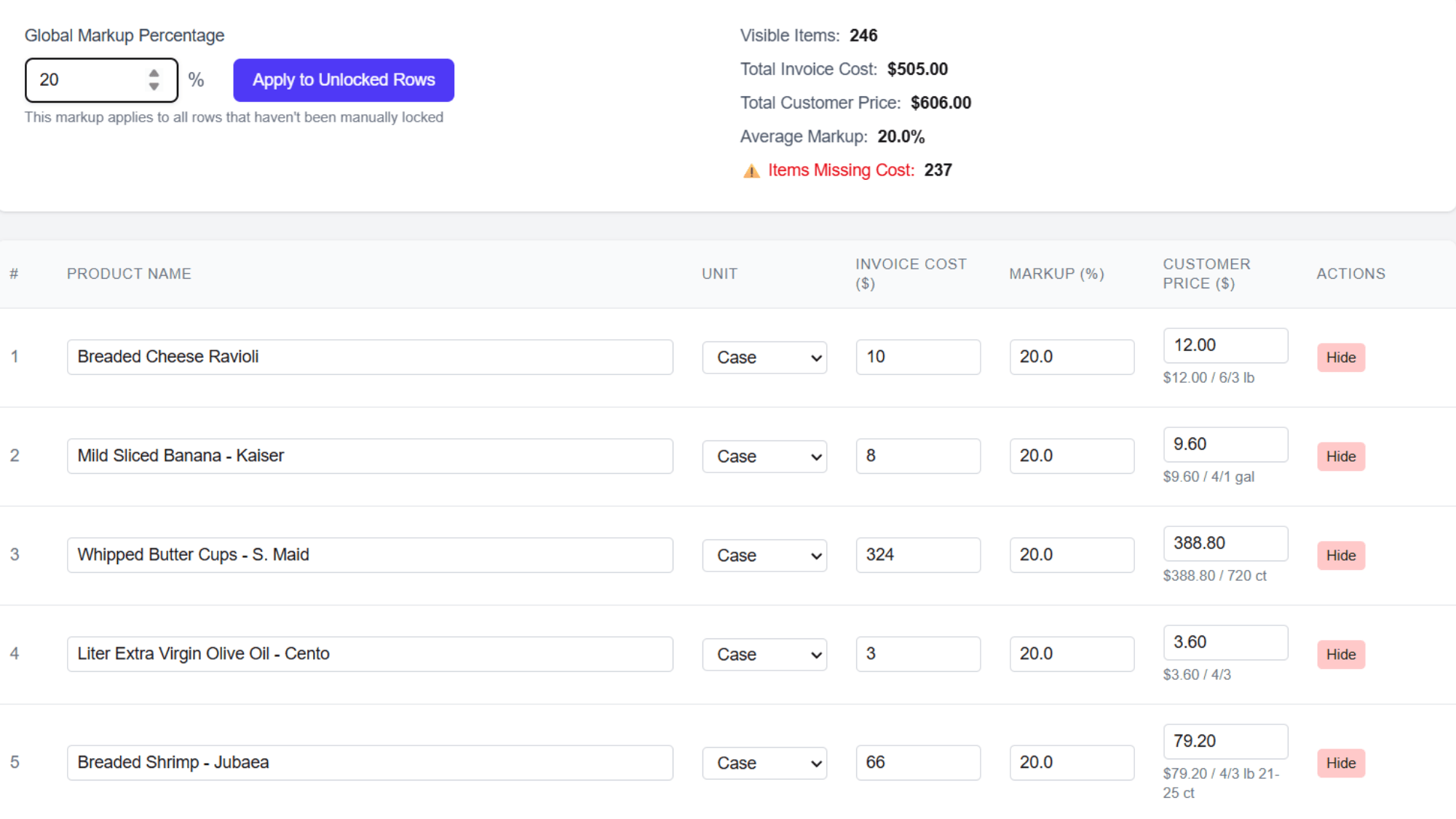Edit the markup percentage for Mild Sliced Banana
Image resolution: width=1456 pixels, height=819 pixels.
pyautogui.click(x=1071, y=456)
